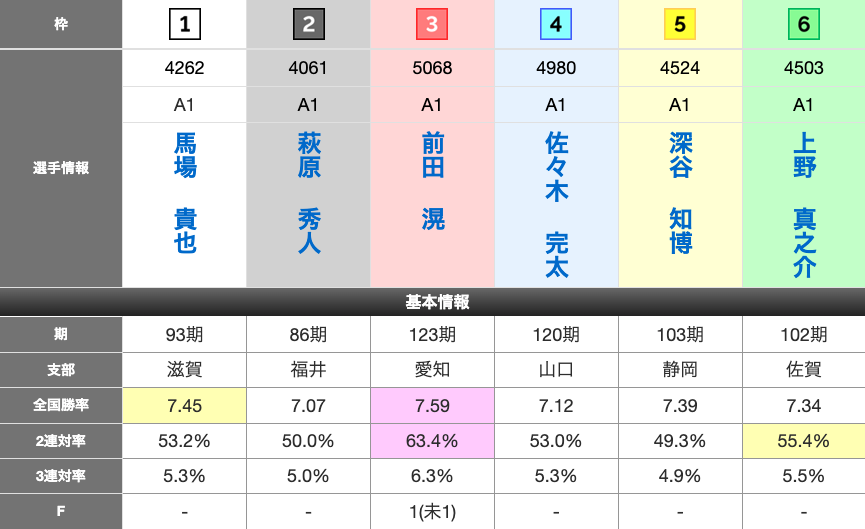Viewport: 865px width, 529px height.
Task: Click the green lane 6 number badge
Action: click(804, 24)
